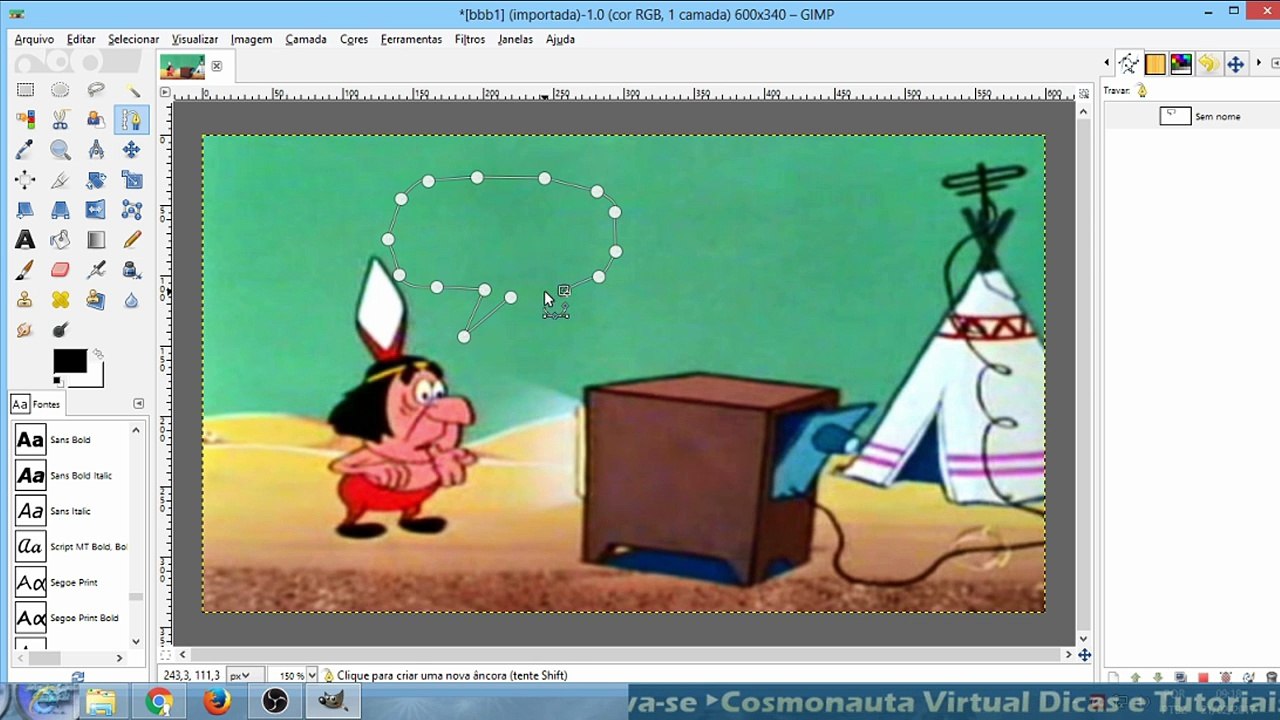
Task: Select the Rectangle Select tool
Action: (x=25, y=90)
